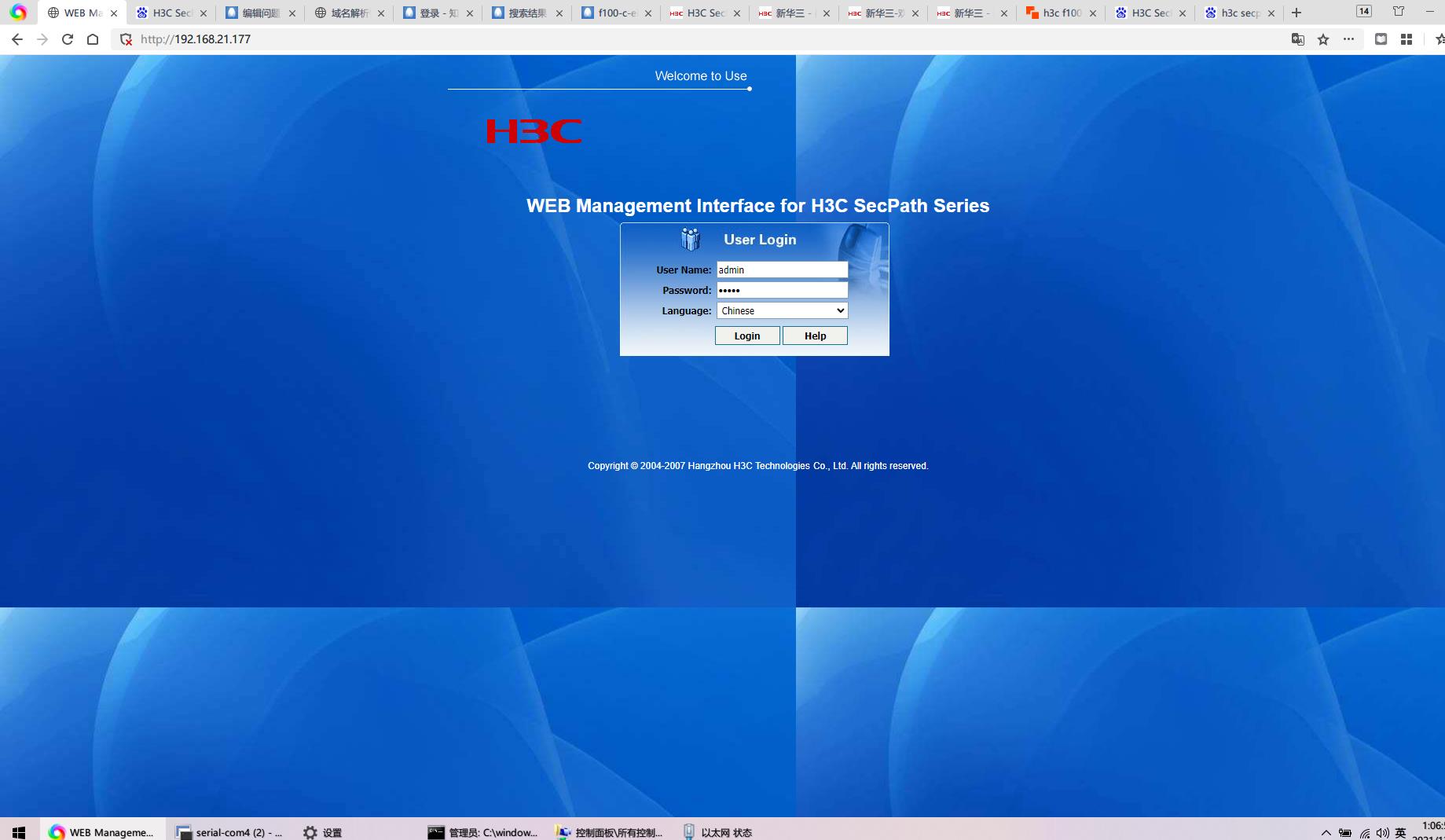Close the f100-c-e tab
The width and height of the screenshot is (1445, 840).
tap(648, 13)
